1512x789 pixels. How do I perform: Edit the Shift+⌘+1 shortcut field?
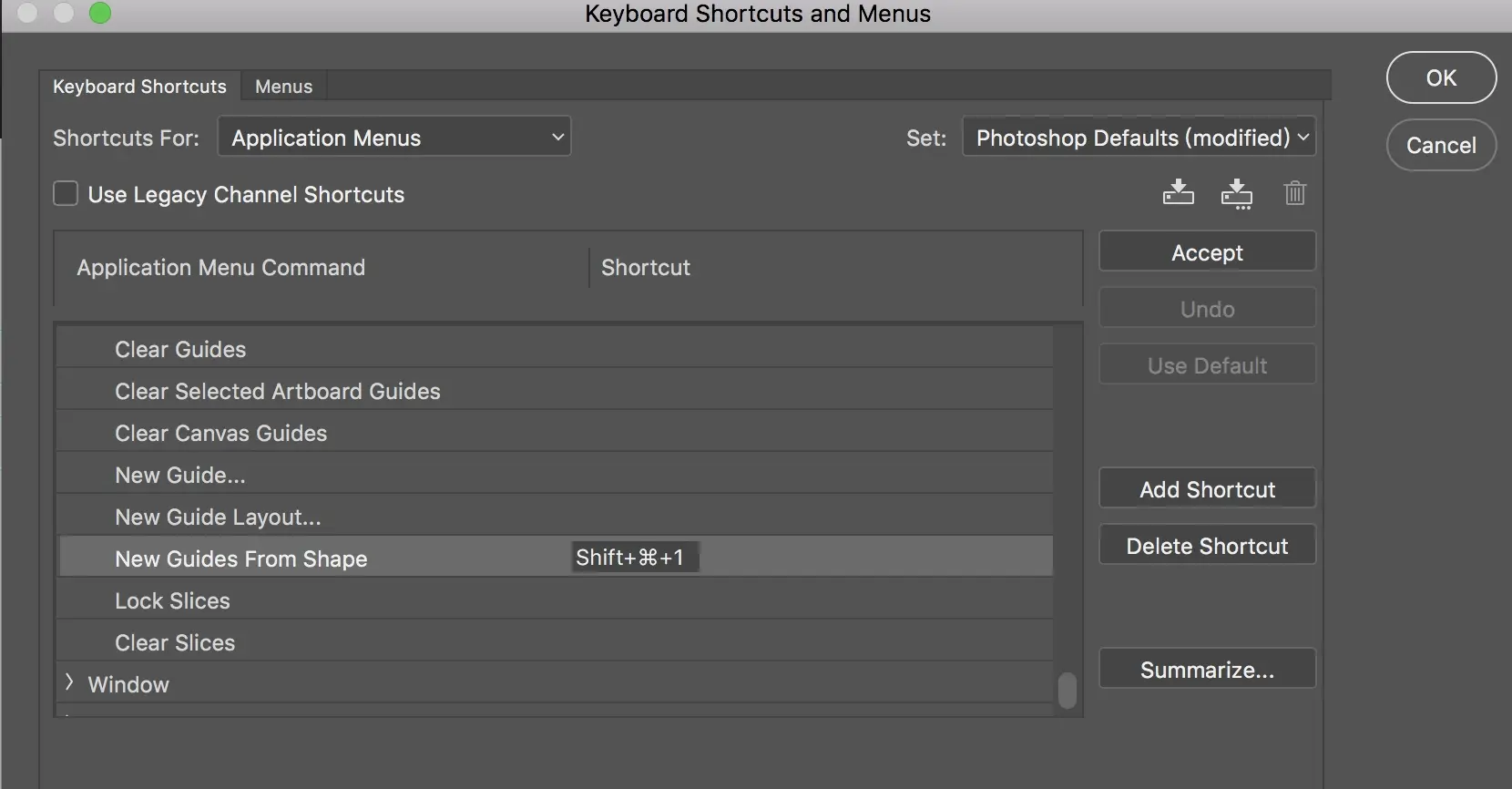tap(635, 558)
